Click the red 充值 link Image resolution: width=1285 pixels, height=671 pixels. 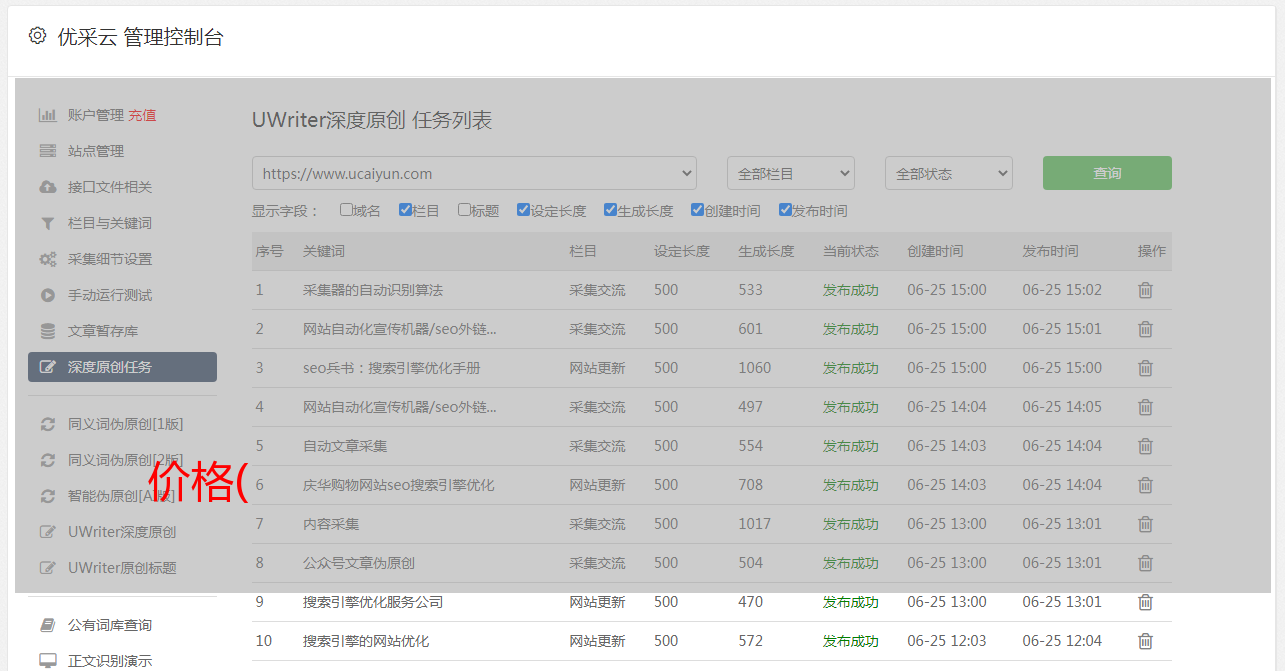[x=143, y=115]
